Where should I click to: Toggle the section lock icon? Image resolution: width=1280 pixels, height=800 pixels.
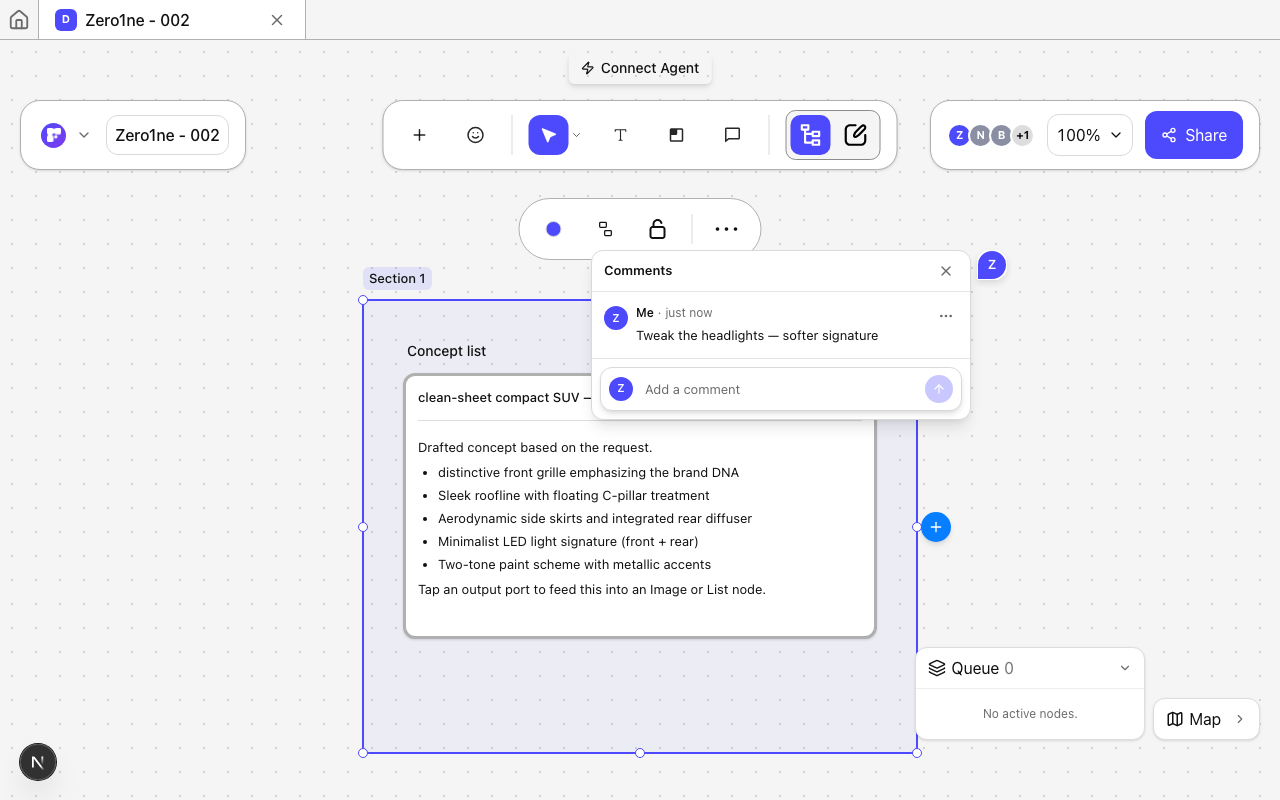pos(657,229)
